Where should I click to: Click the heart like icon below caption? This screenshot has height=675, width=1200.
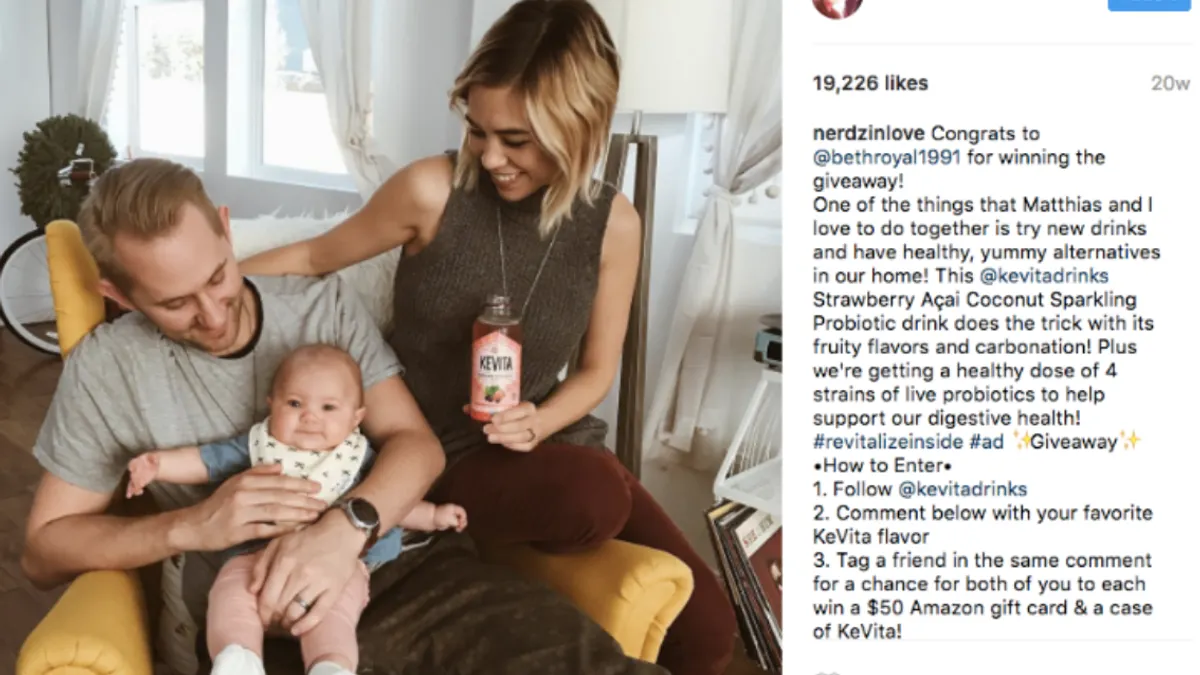point(826,671)
